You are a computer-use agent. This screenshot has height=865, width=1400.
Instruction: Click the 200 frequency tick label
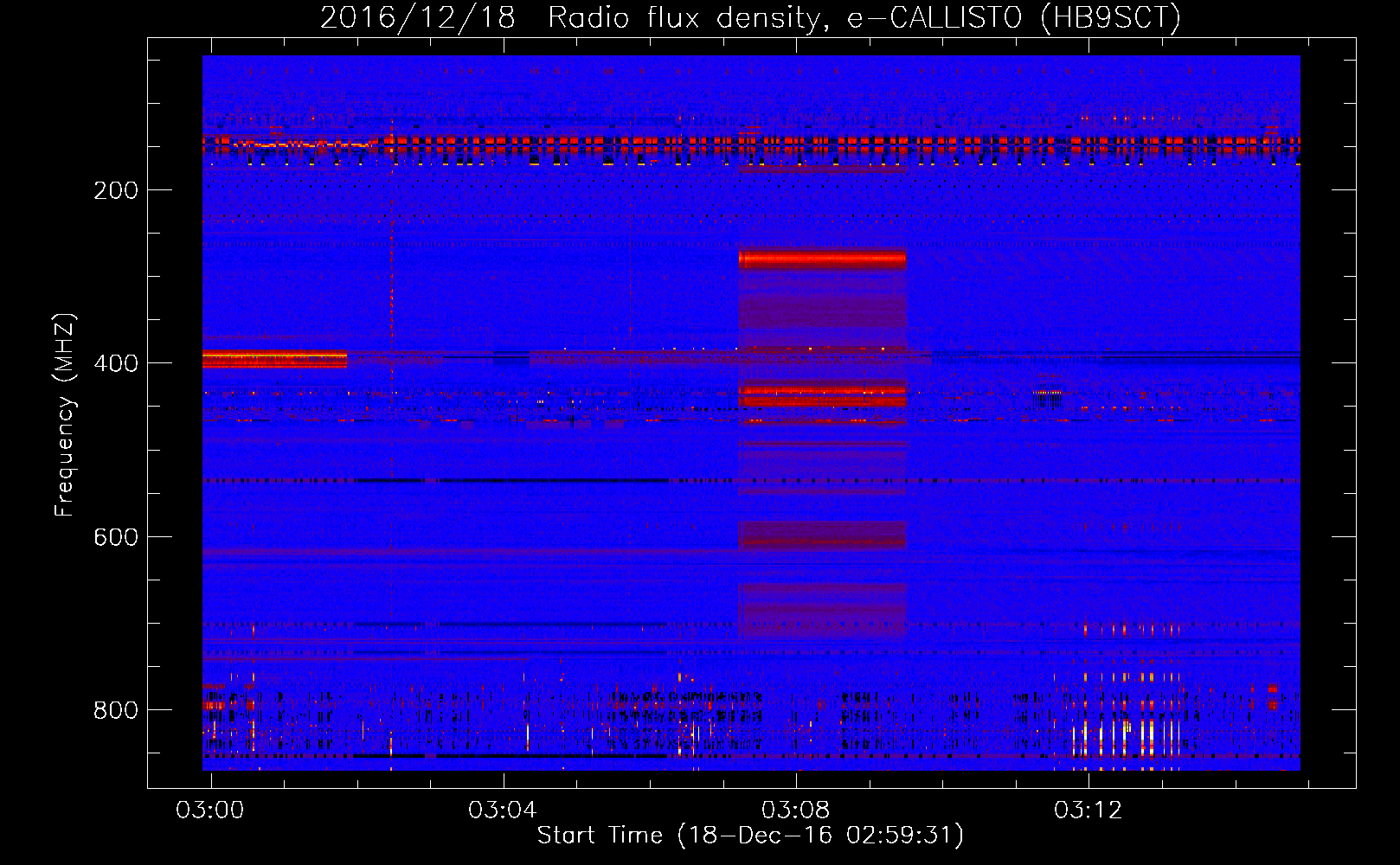[116, 190]
